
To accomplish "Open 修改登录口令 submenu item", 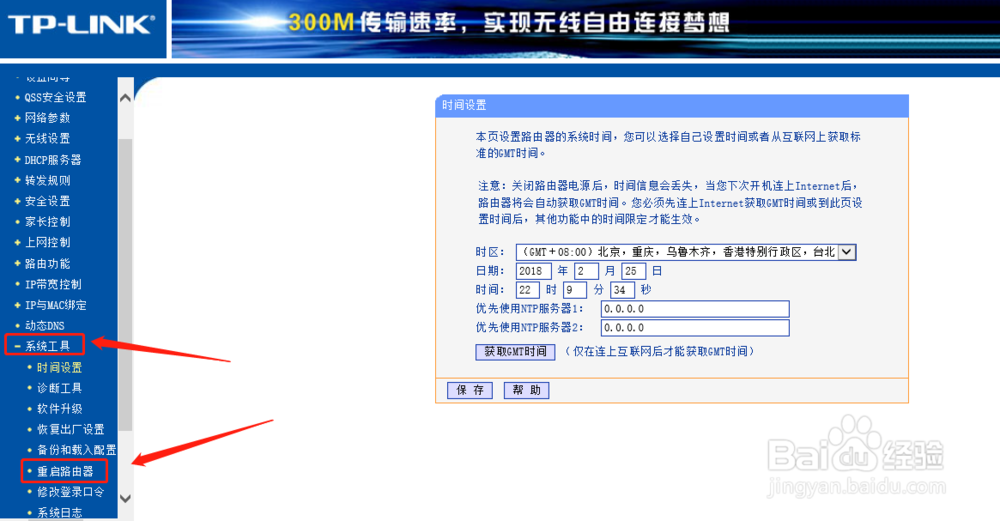I will 70,492.
